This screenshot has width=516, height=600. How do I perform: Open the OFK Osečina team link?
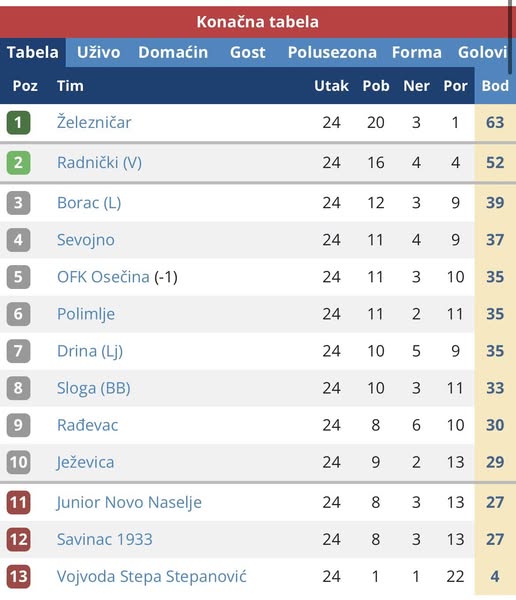coord(103,277)
